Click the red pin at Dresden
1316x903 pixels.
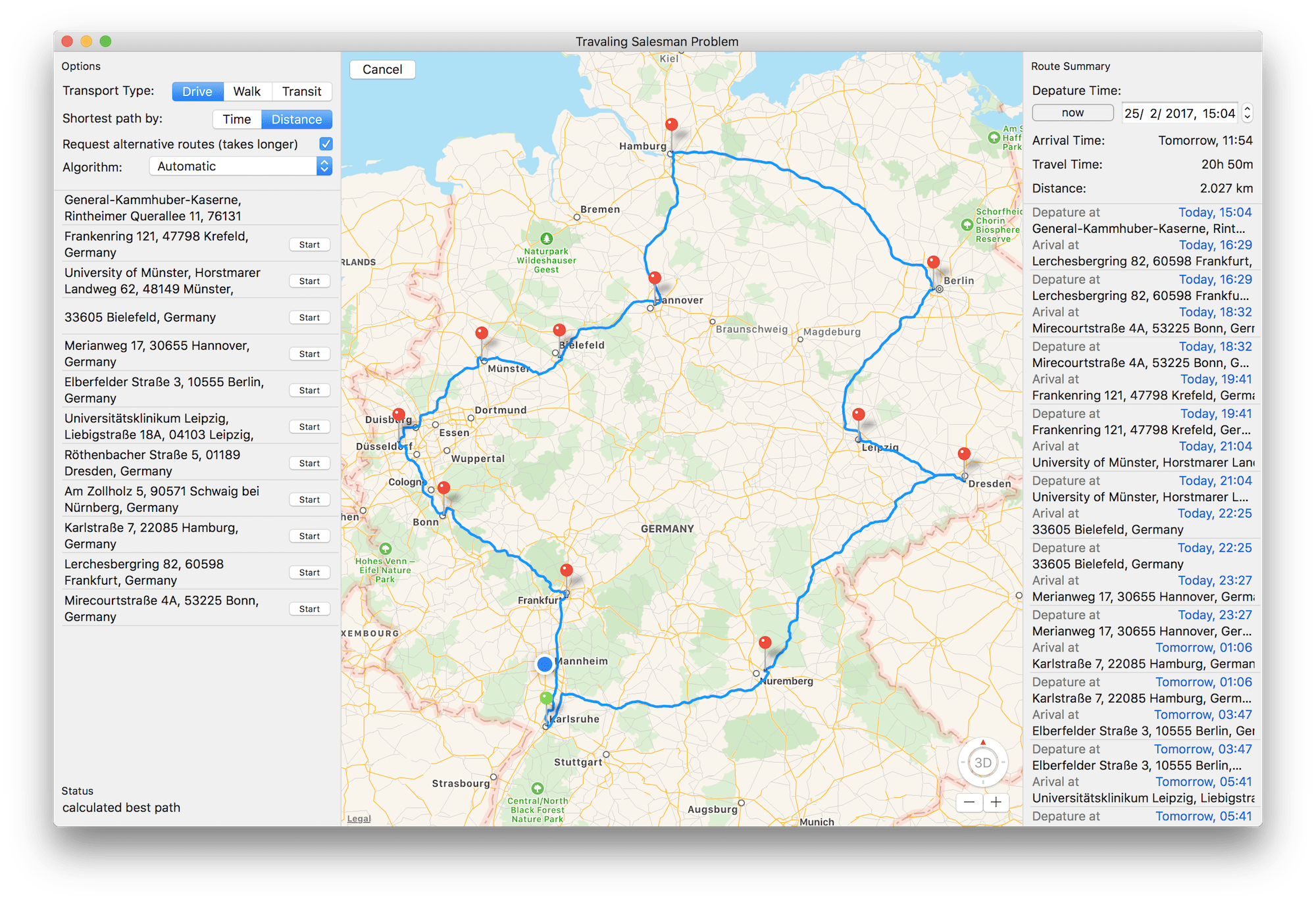coord(964,453)
